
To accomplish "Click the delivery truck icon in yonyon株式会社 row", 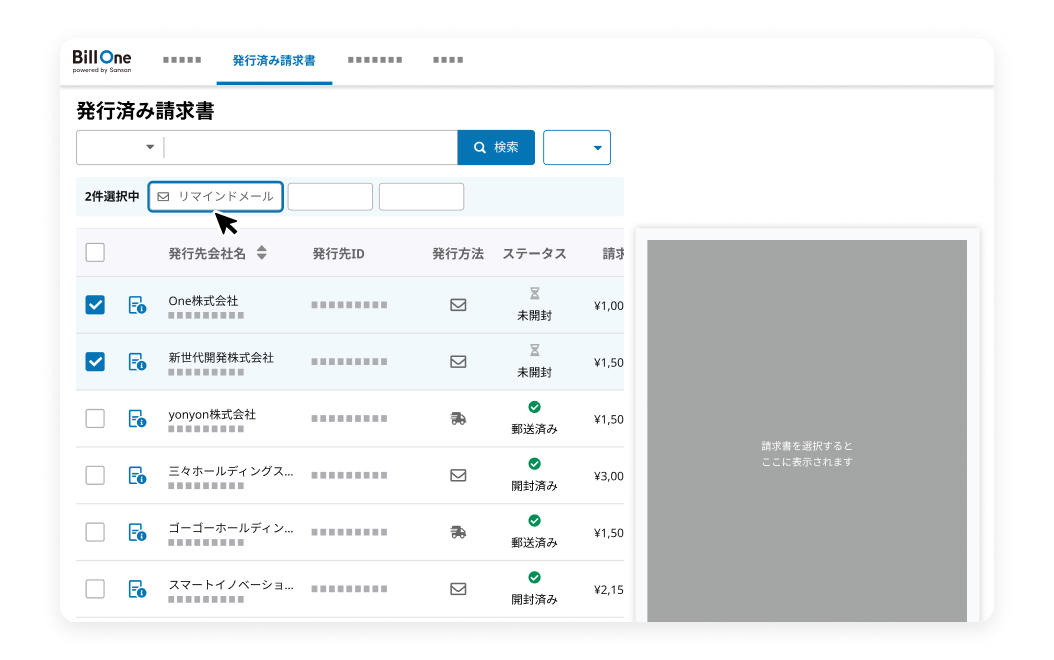I will (x=458, y=419).
